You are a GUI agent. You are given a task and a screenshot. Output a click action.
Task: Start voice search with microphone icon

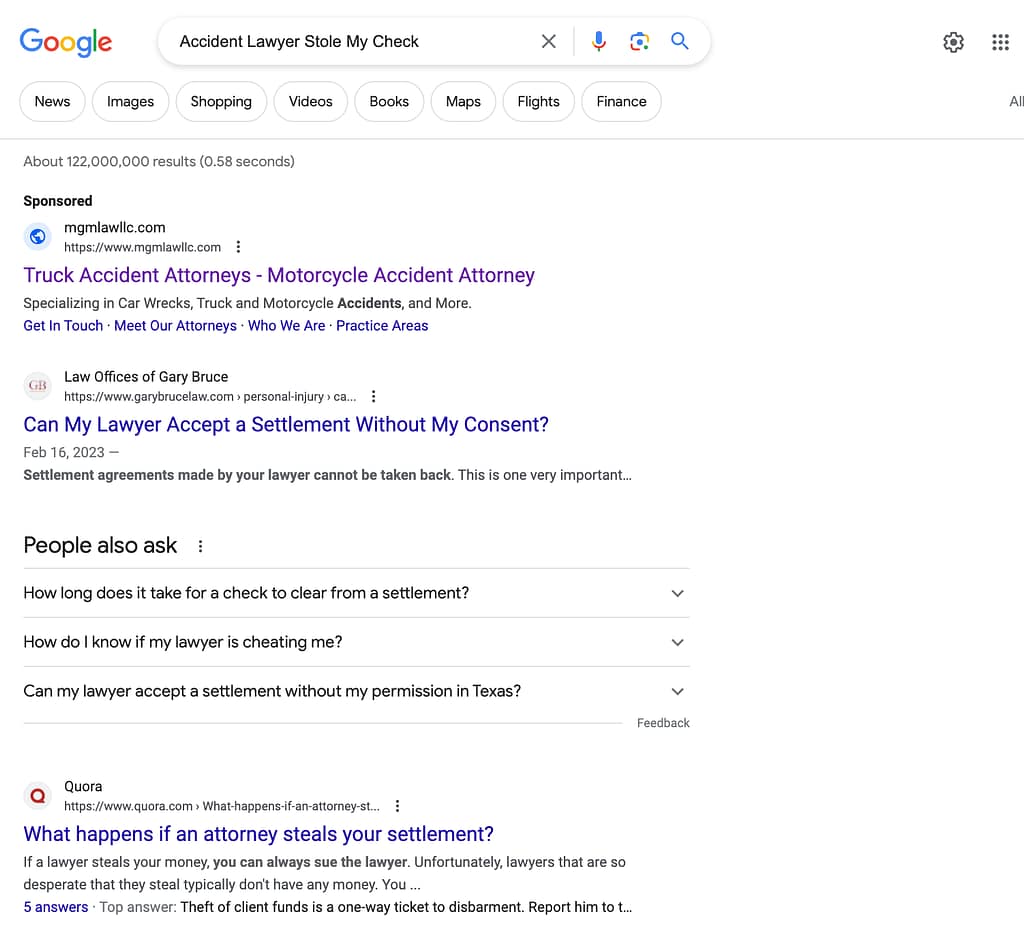coord(598,42)
